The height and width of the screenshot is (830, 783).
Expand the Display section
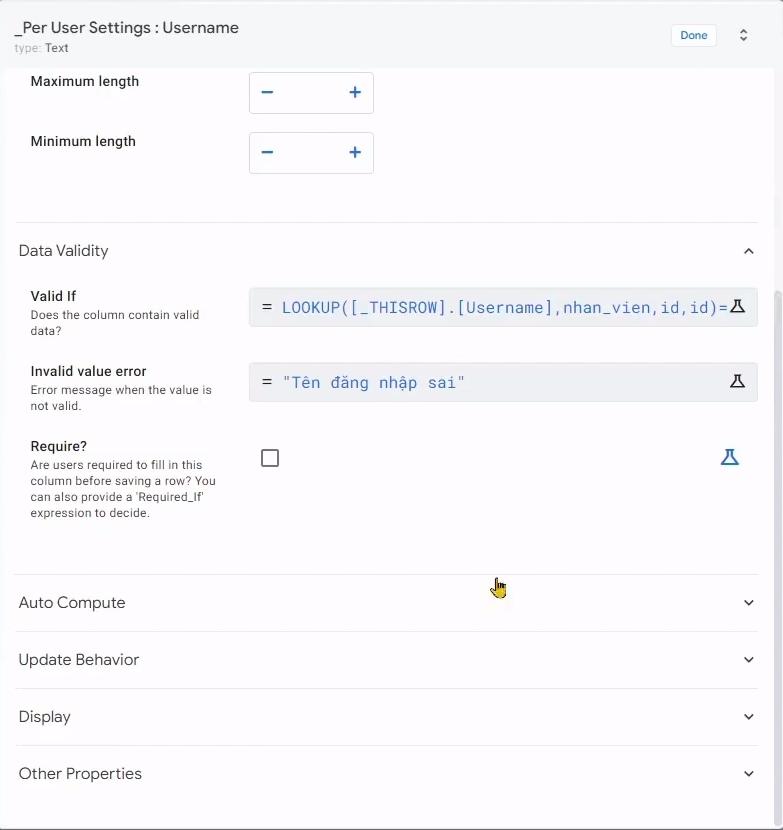click(x=749, y=717)
